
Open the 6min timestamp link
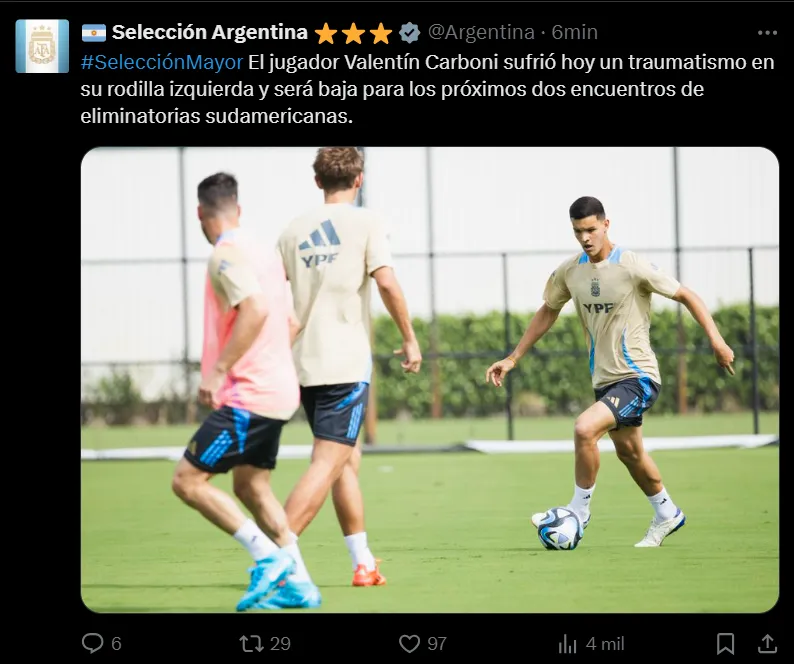coord(574,32)
